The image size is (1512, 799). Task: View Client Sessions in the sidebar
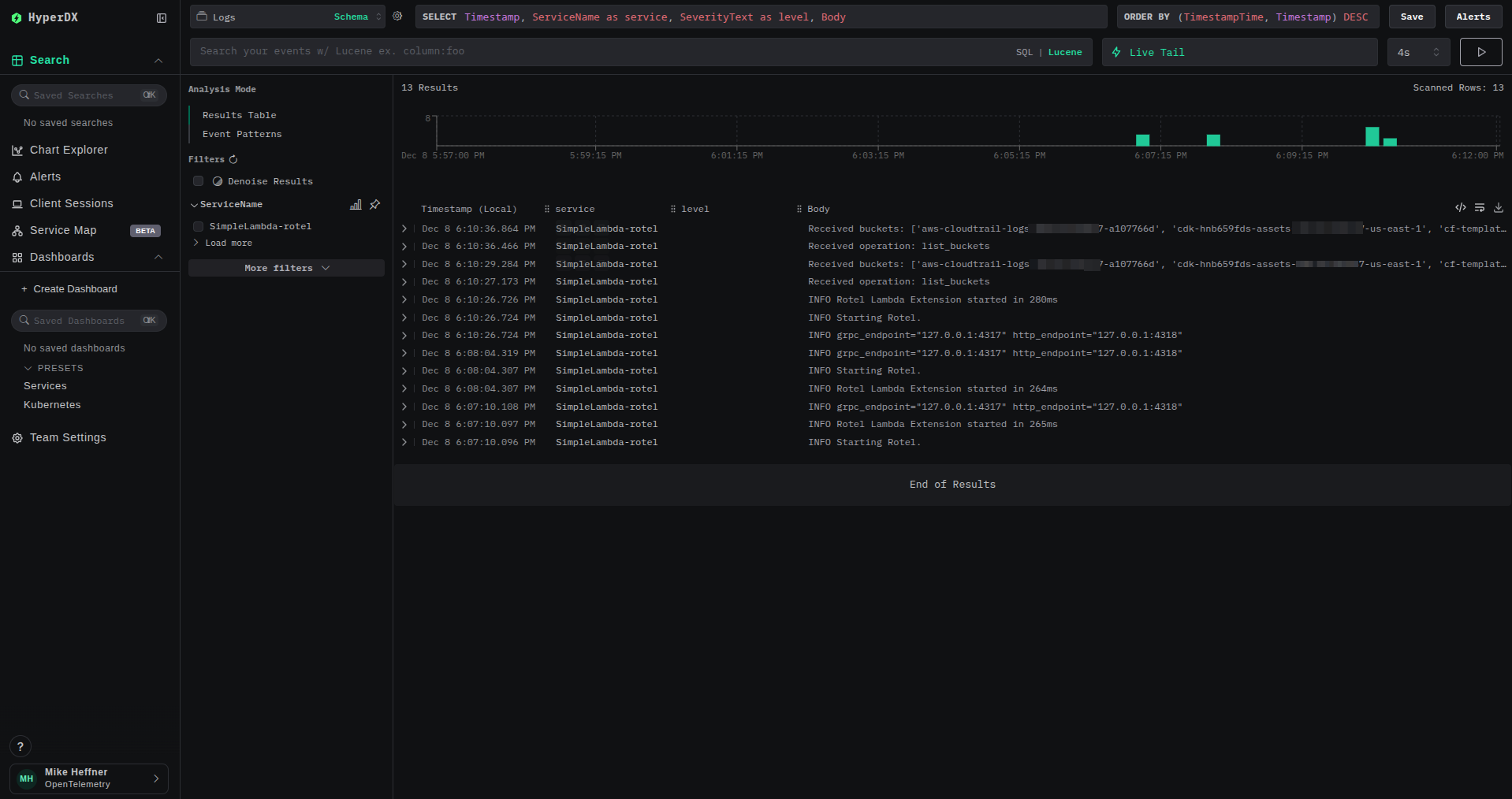(71, 203)
